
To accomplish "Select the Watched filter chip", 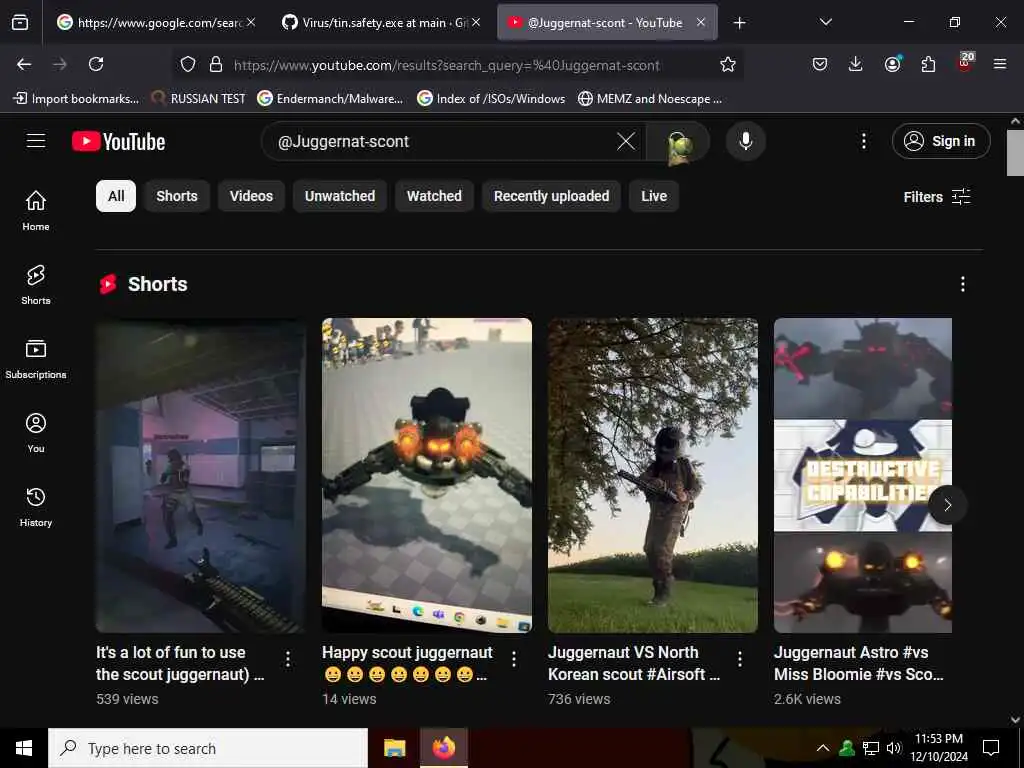I will coord(434,196).
